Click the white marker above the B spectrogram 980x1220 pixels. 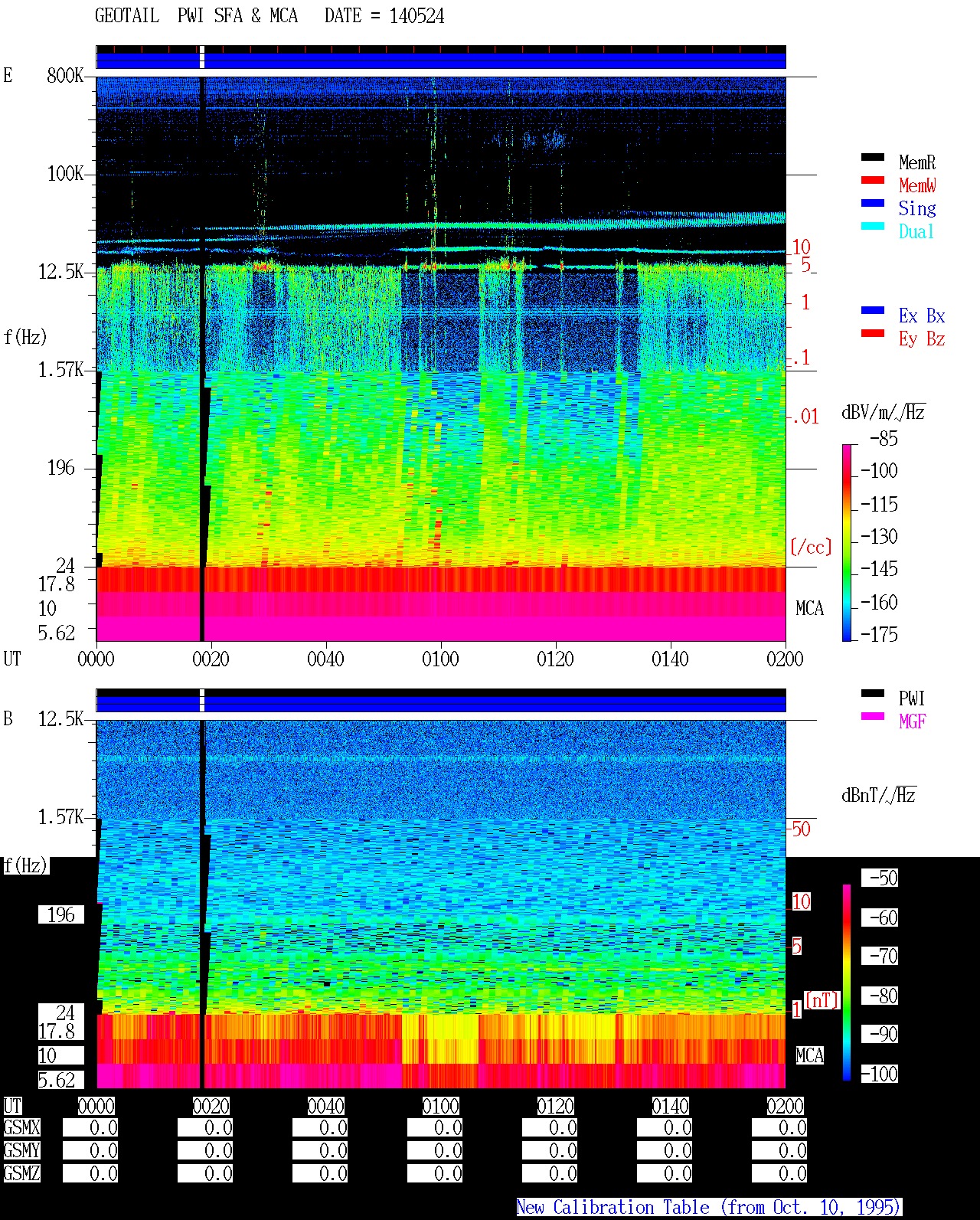pyautogui.click(x=202, y=701)
